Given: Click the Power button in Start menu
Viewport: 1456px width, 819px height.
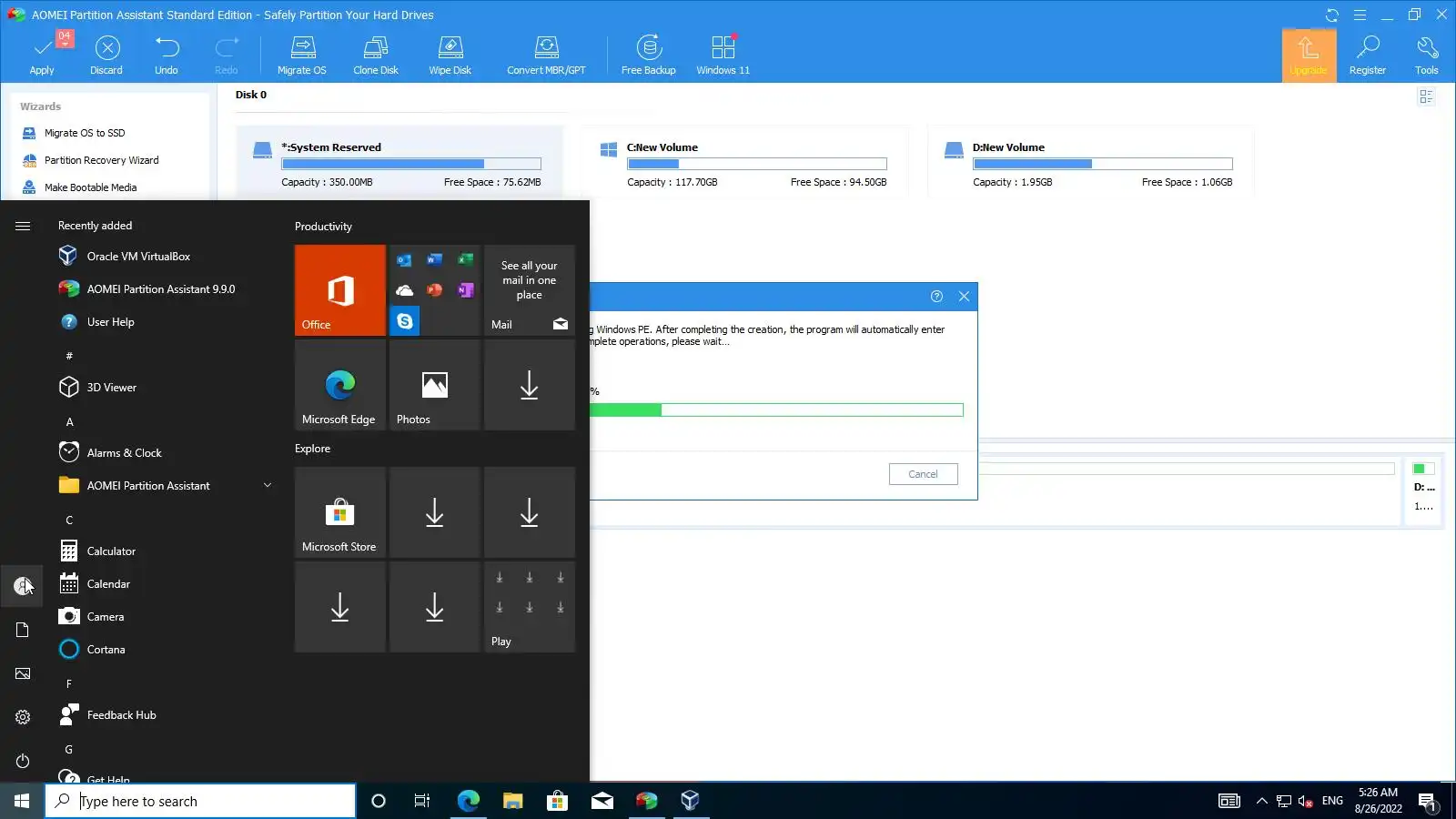Looking at the screenshot, I should click(x=23, y=761).
